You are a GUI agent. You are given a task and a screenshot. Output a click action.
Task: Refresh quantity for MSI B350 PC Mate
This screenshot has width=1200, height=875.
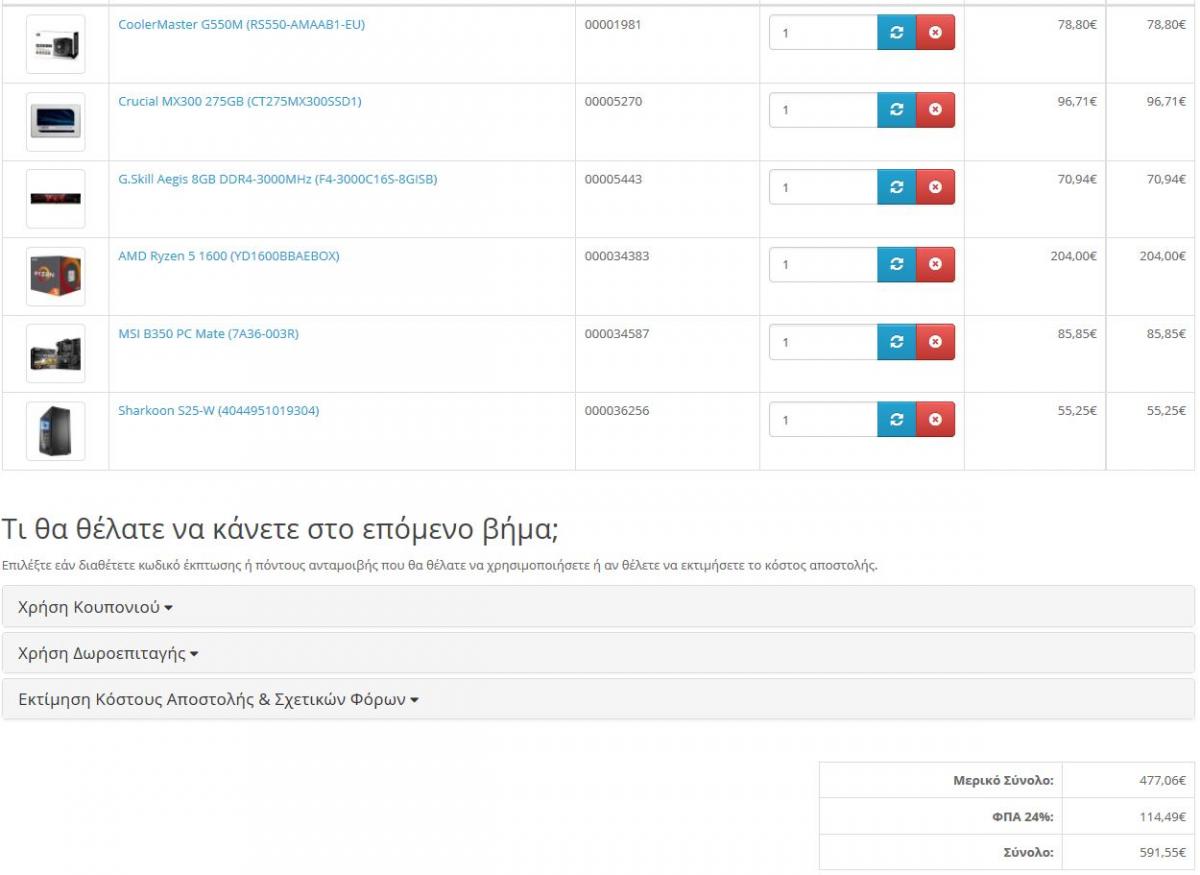[x=897, y=342]
